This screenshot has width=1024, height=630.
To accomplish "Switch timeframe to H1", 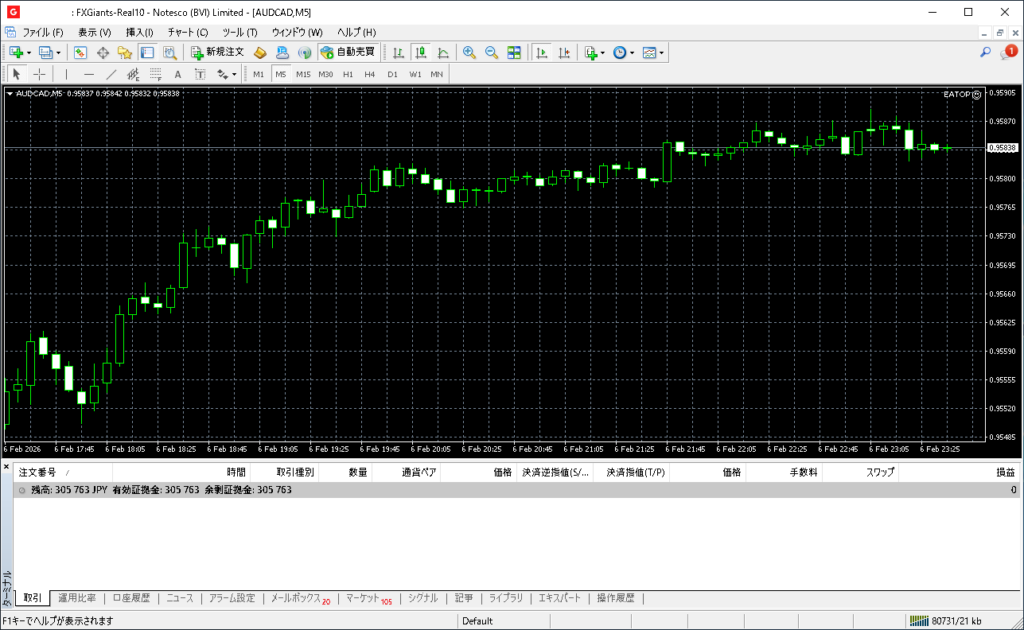I will [348, 74].
